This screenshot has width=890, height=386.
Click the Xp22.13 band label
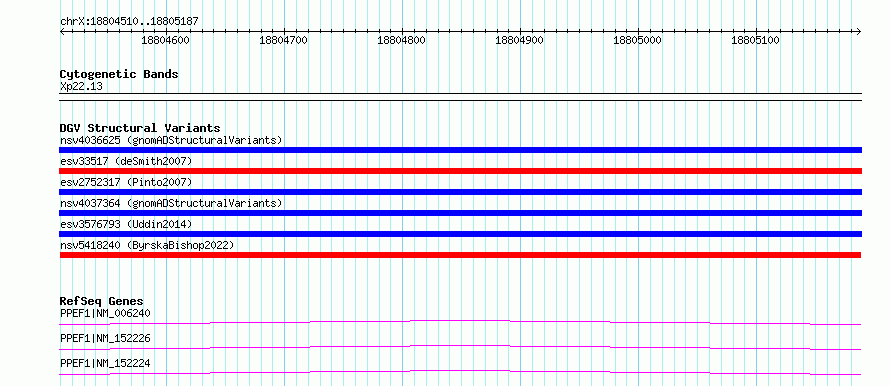[x=81, y=87]
